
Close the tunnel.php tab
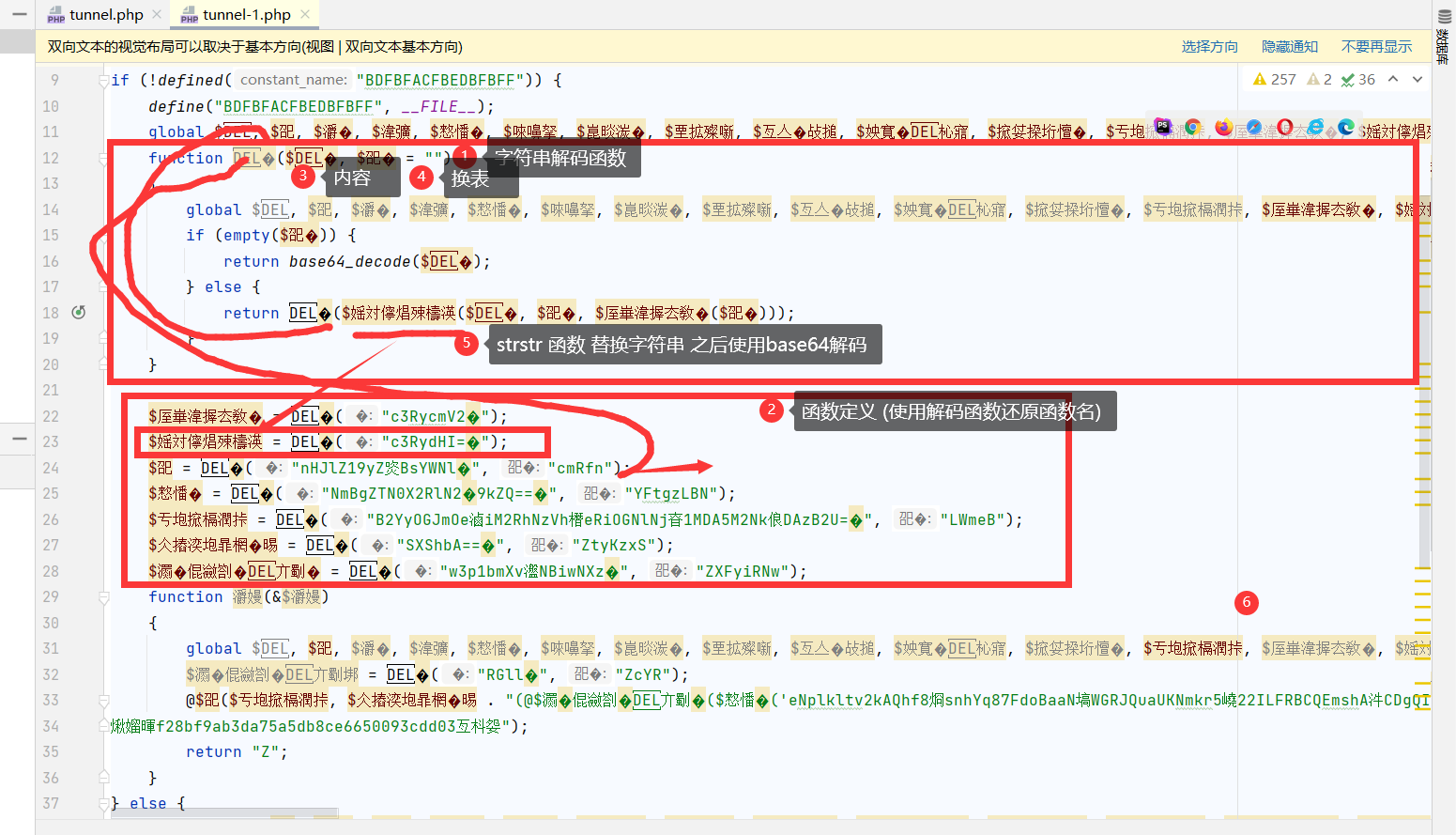(157, 15)
